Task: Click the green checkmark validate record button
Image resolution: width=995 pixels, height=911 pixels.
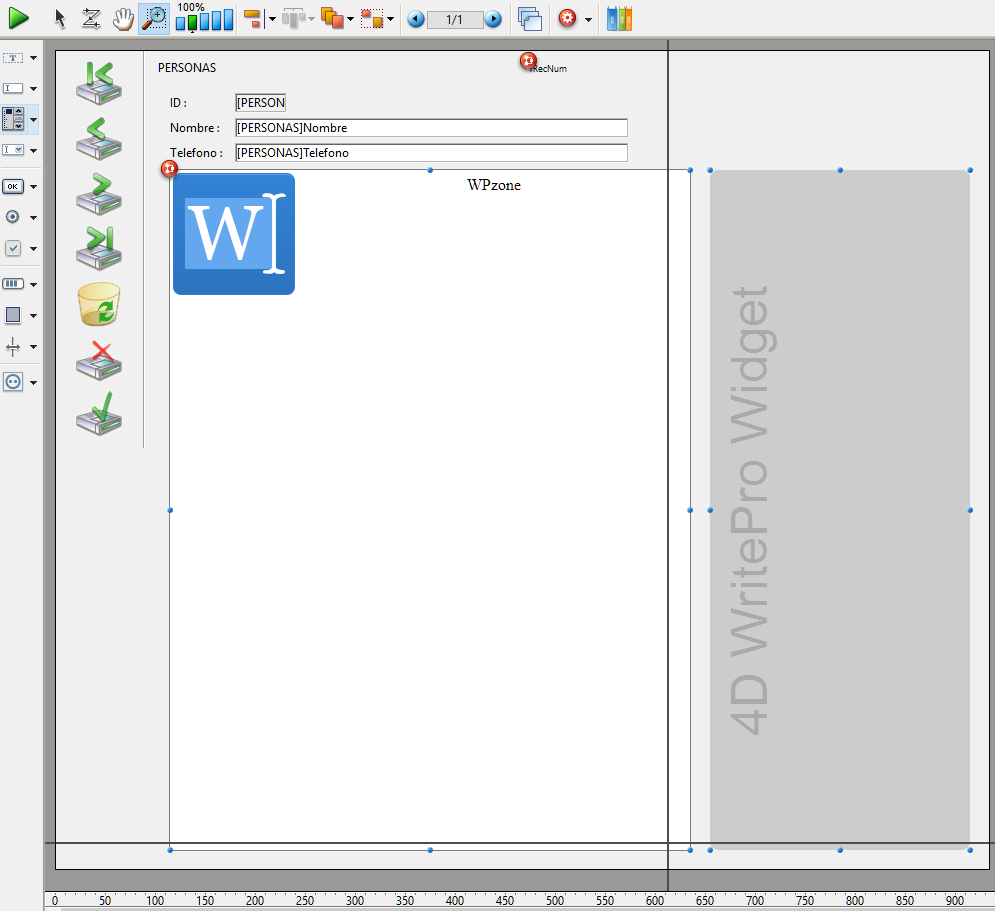Action: [x=99, y=412]
